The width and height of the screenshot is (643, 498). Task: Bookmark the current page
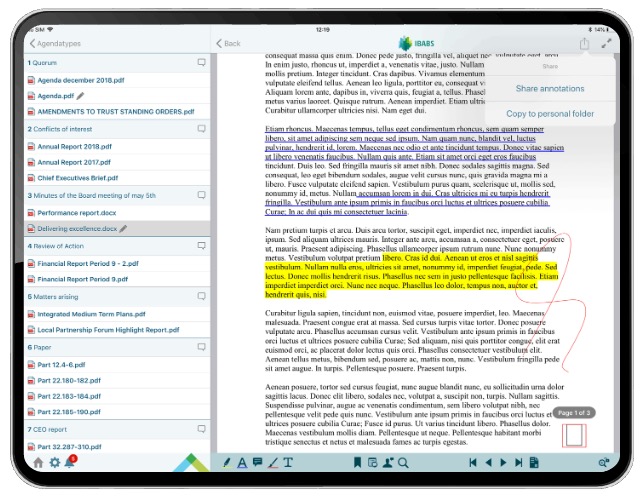pos(357,462)
